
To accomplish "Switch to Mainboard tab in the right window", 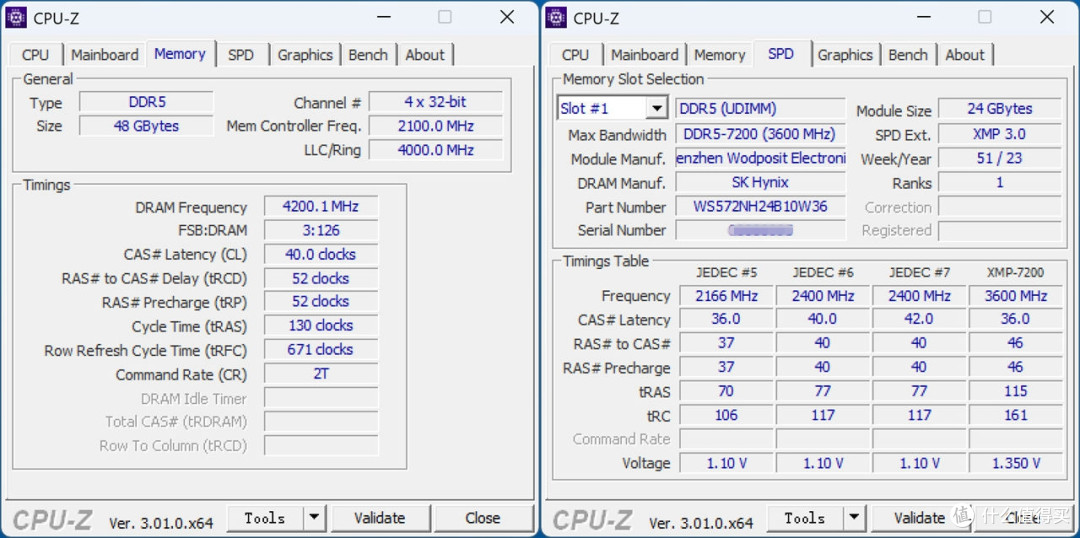I will click(x=645, y=55).
